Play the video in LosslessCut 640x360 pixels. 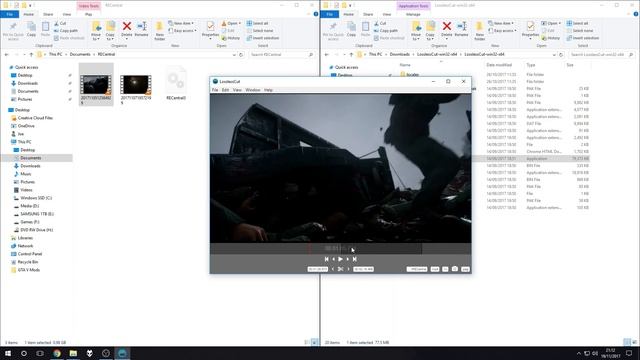tap(340, 259)
